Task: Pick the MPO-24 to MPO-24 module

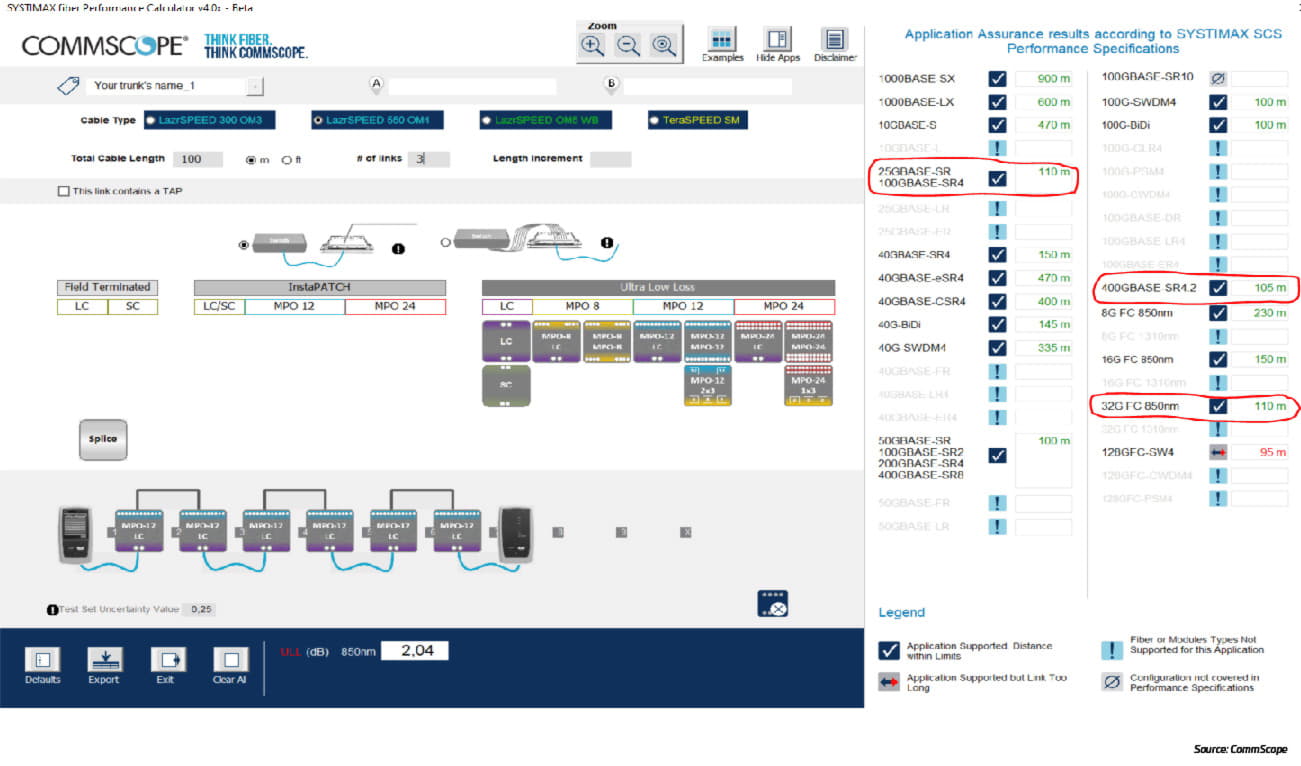Action: tap(809, 341)
